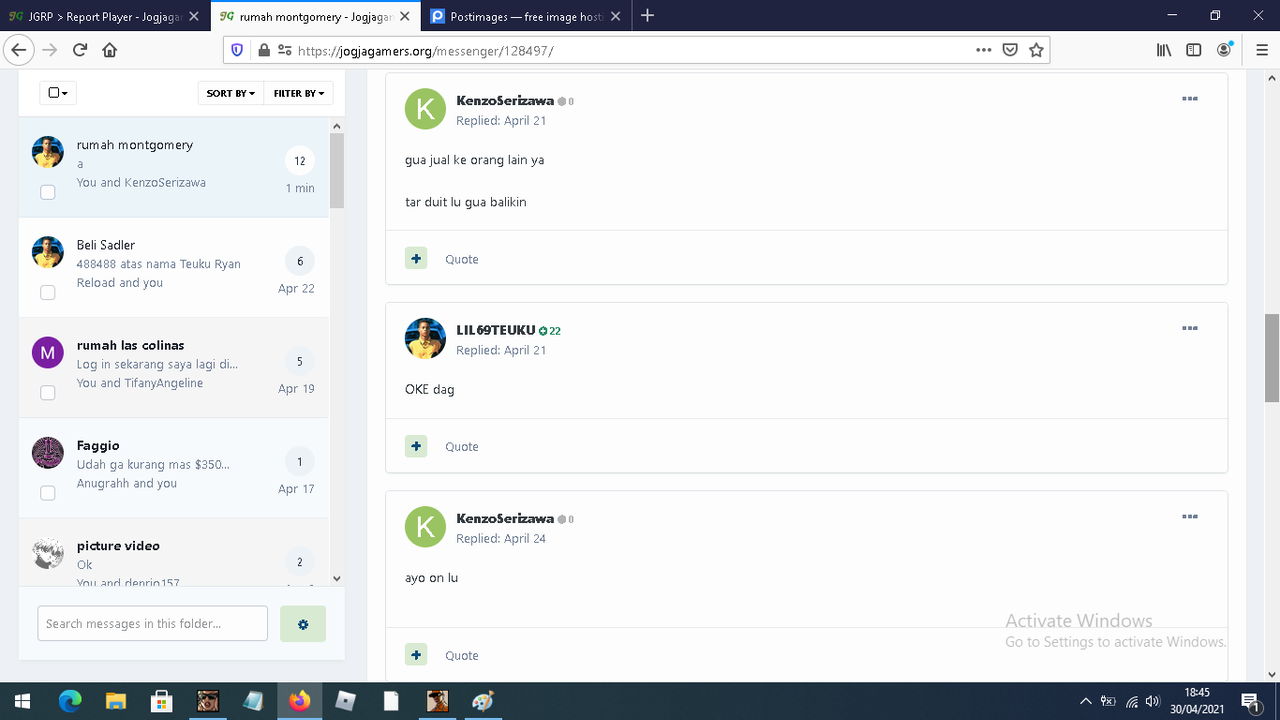Close the Postimages tab
Image resolution: width=1280 pixels, height=720 pixels.
[x=615, y=16]
